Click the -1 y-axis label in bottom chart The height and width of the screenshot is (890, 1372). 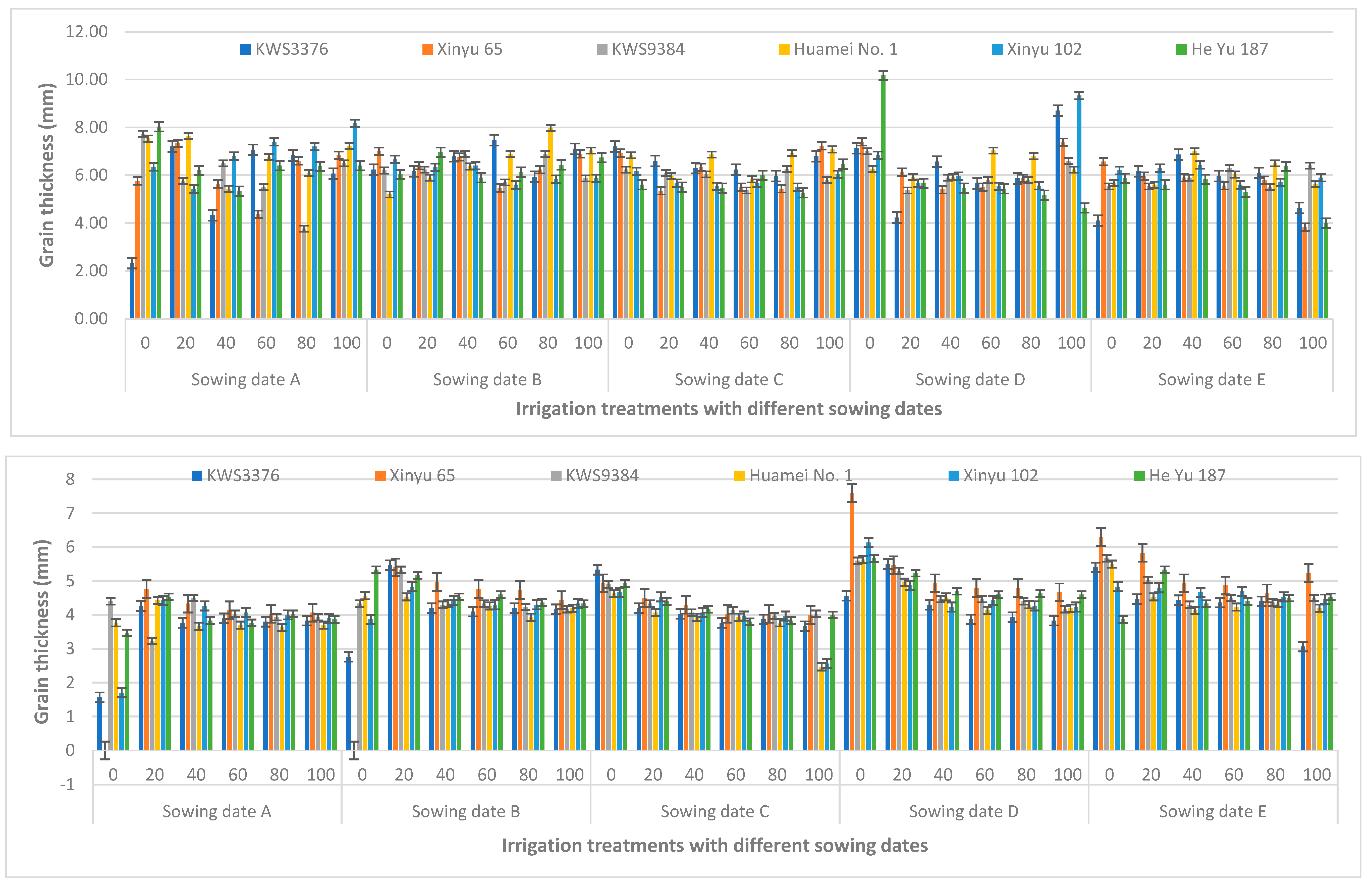click(68, 785)
